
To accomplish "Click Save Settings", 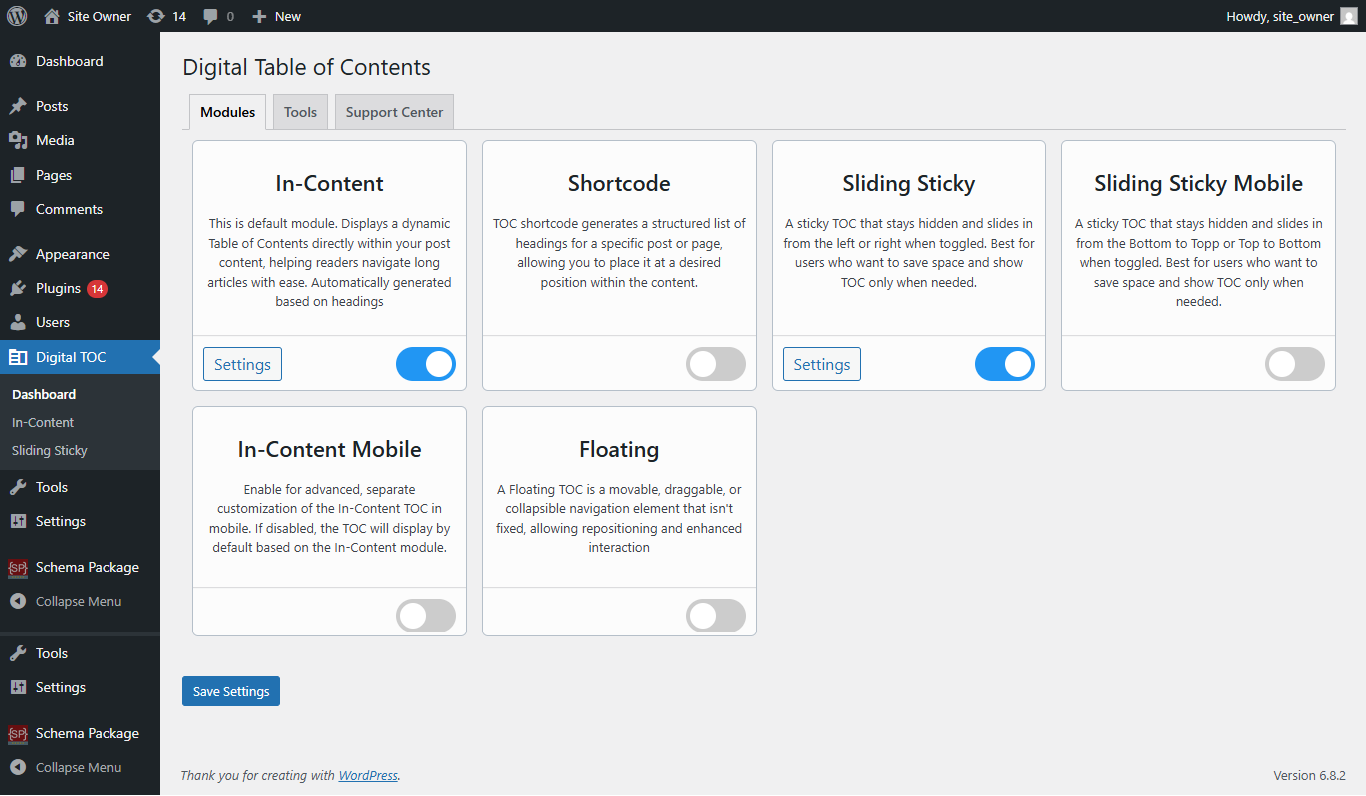I will pyautogui.click(x=230, y=690).
